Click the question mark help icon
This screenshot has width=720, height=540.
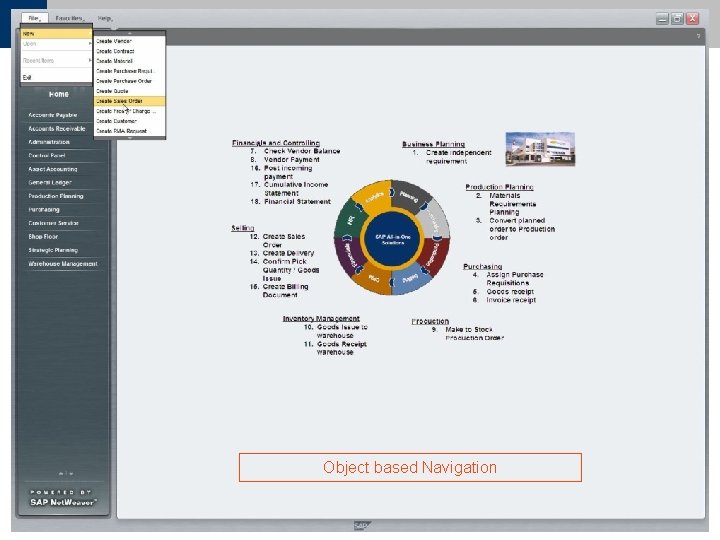698,36
